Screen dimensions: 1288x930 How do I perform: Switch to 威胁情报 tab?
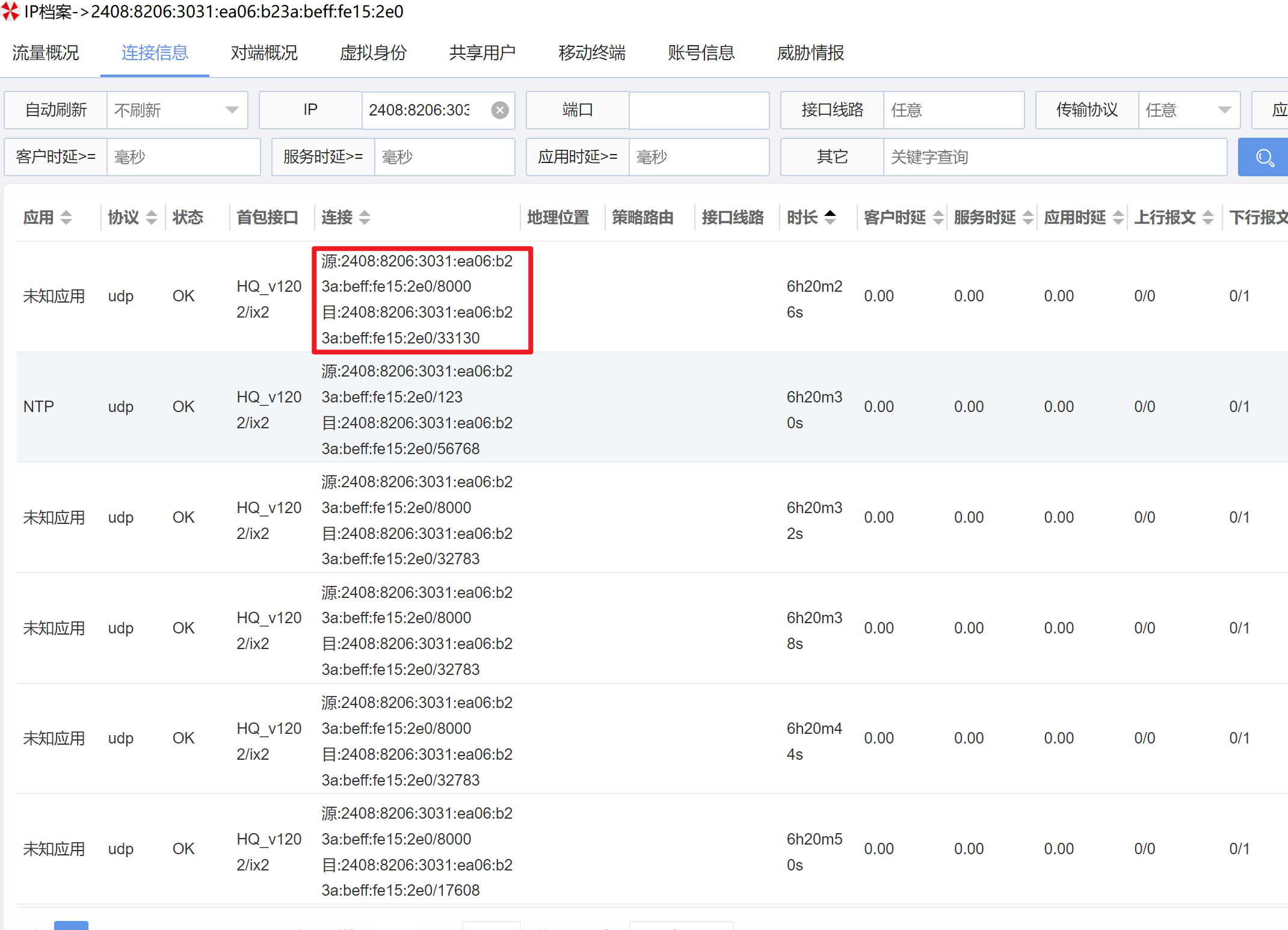click(810, 53)
